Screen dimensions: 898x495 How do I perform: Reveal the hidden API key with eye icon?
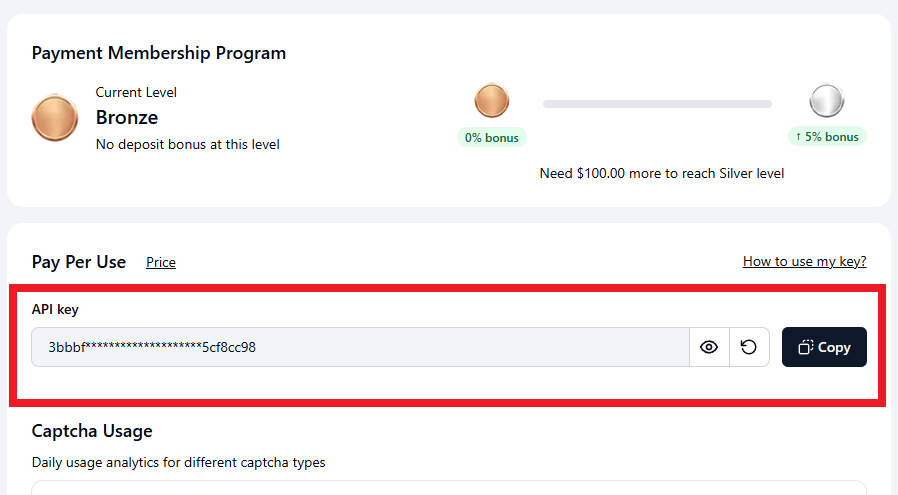tap(709, 347)
